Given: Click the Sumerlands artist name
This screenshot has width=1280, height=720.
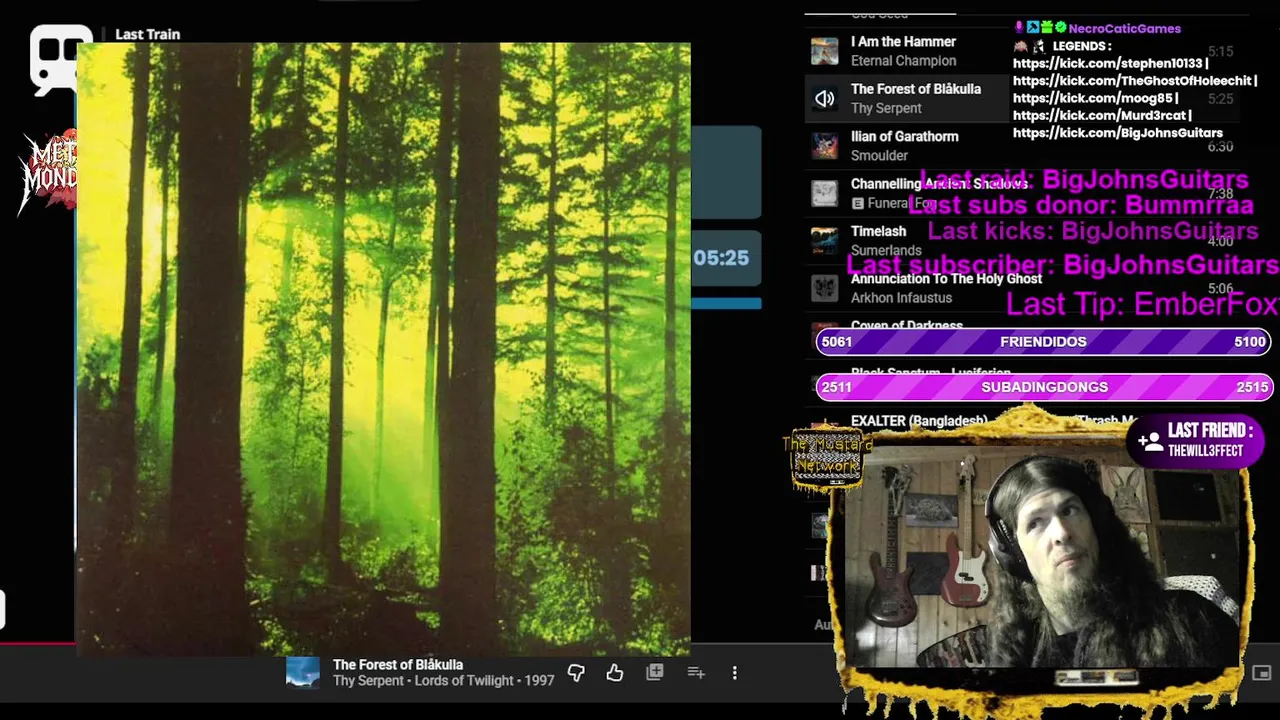Looking at the screenshot, I should (x=886, y=251).
